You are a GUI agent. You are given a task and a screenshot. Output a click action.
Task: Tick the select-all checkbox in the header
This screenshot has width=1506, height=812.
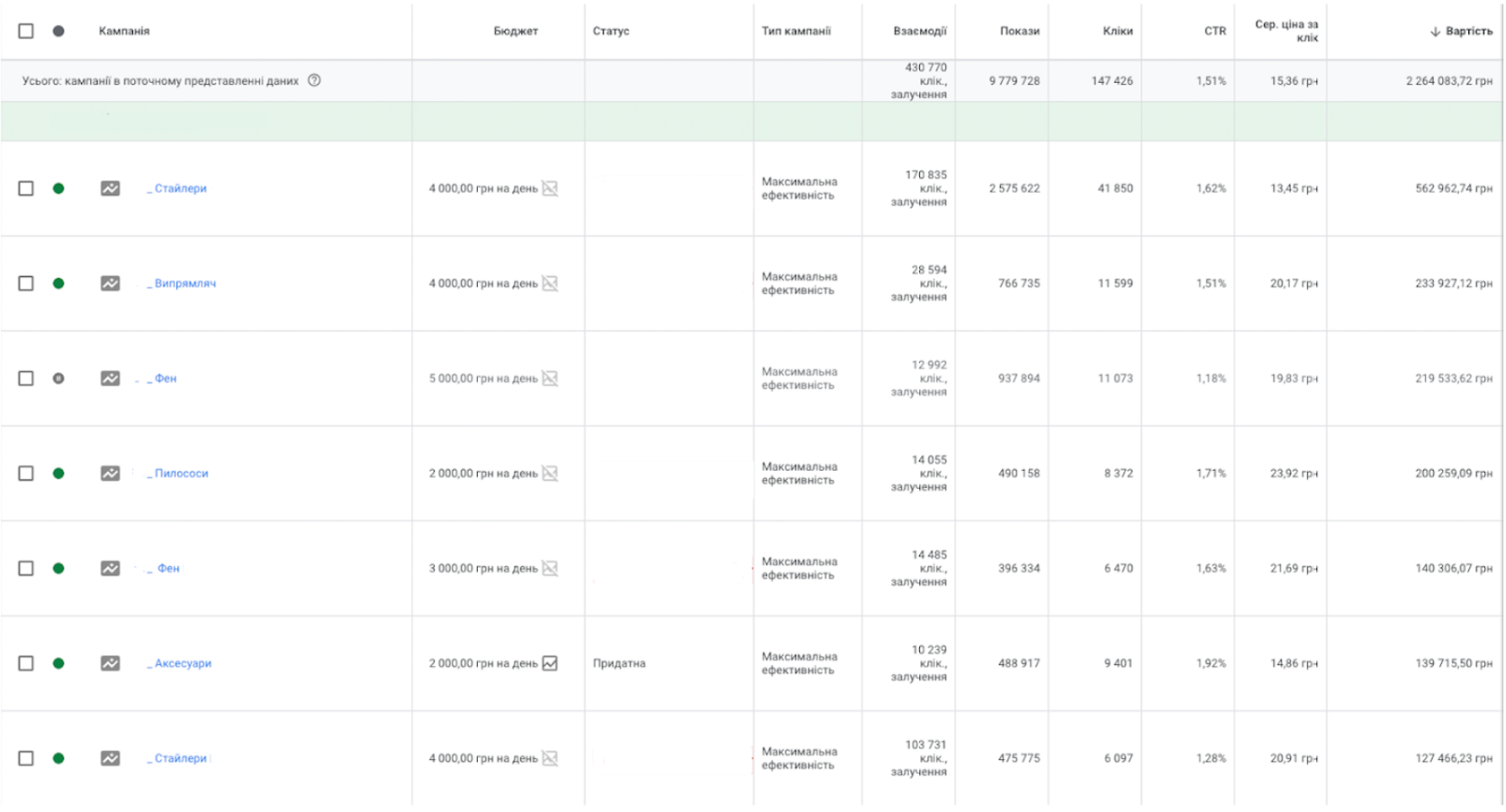(x=26, y=32)
